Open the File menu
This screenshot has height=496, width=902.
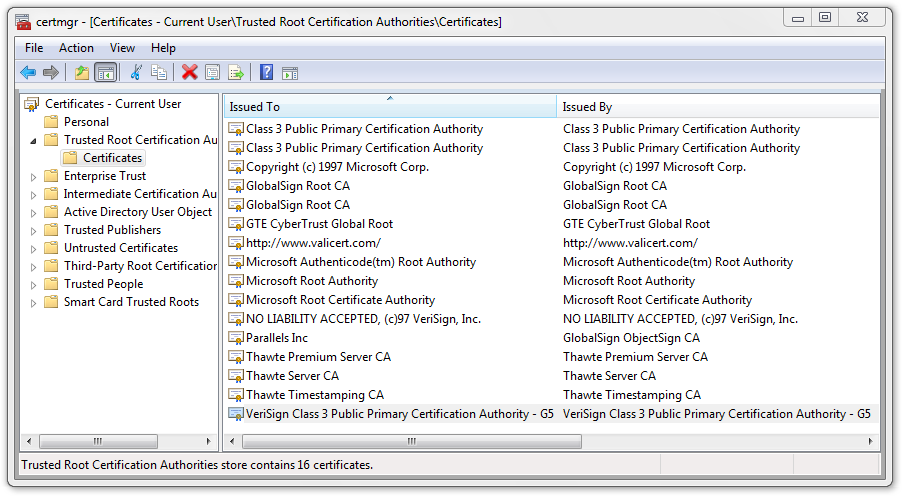pyautogui.click(x=34, y=48)
